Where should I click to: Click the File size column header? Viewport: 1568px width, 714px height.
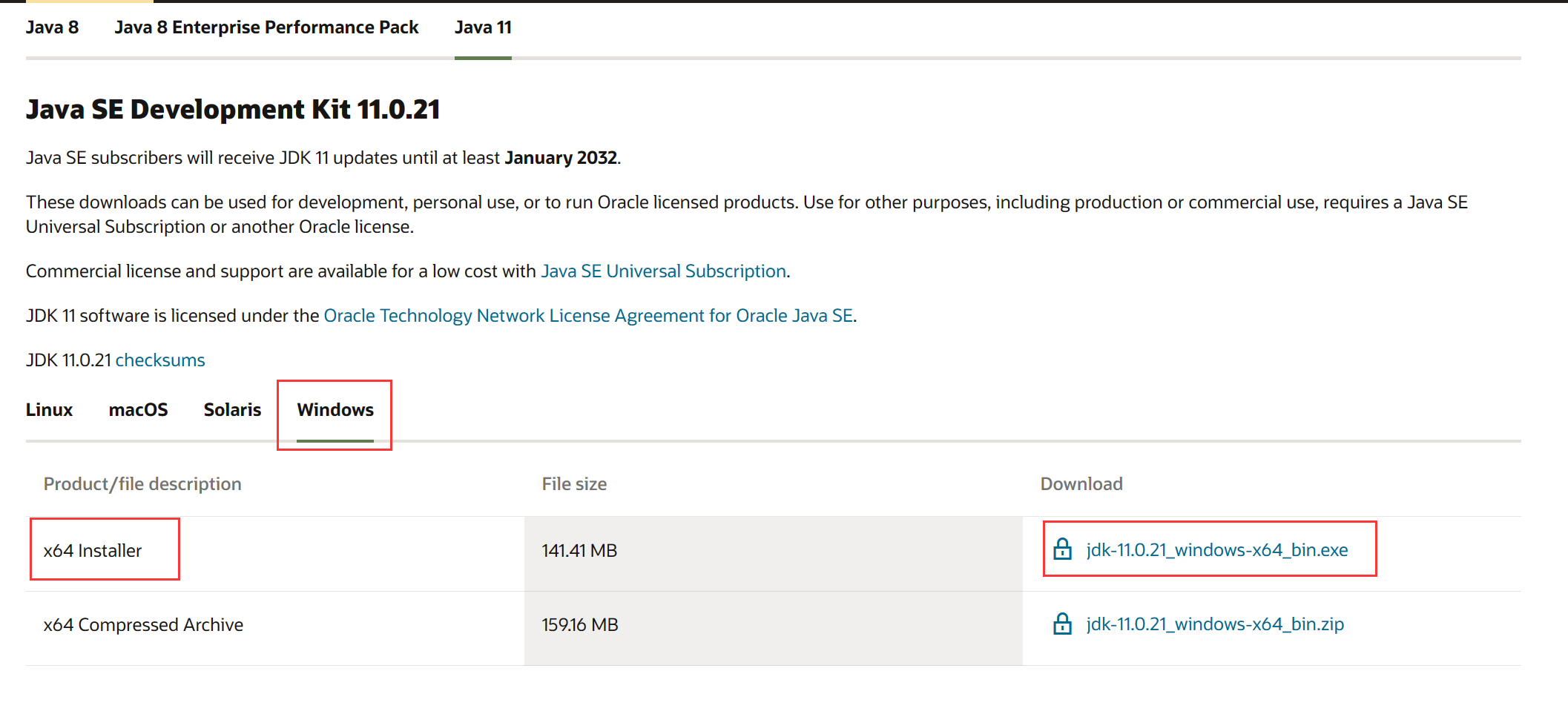point(574,484)
